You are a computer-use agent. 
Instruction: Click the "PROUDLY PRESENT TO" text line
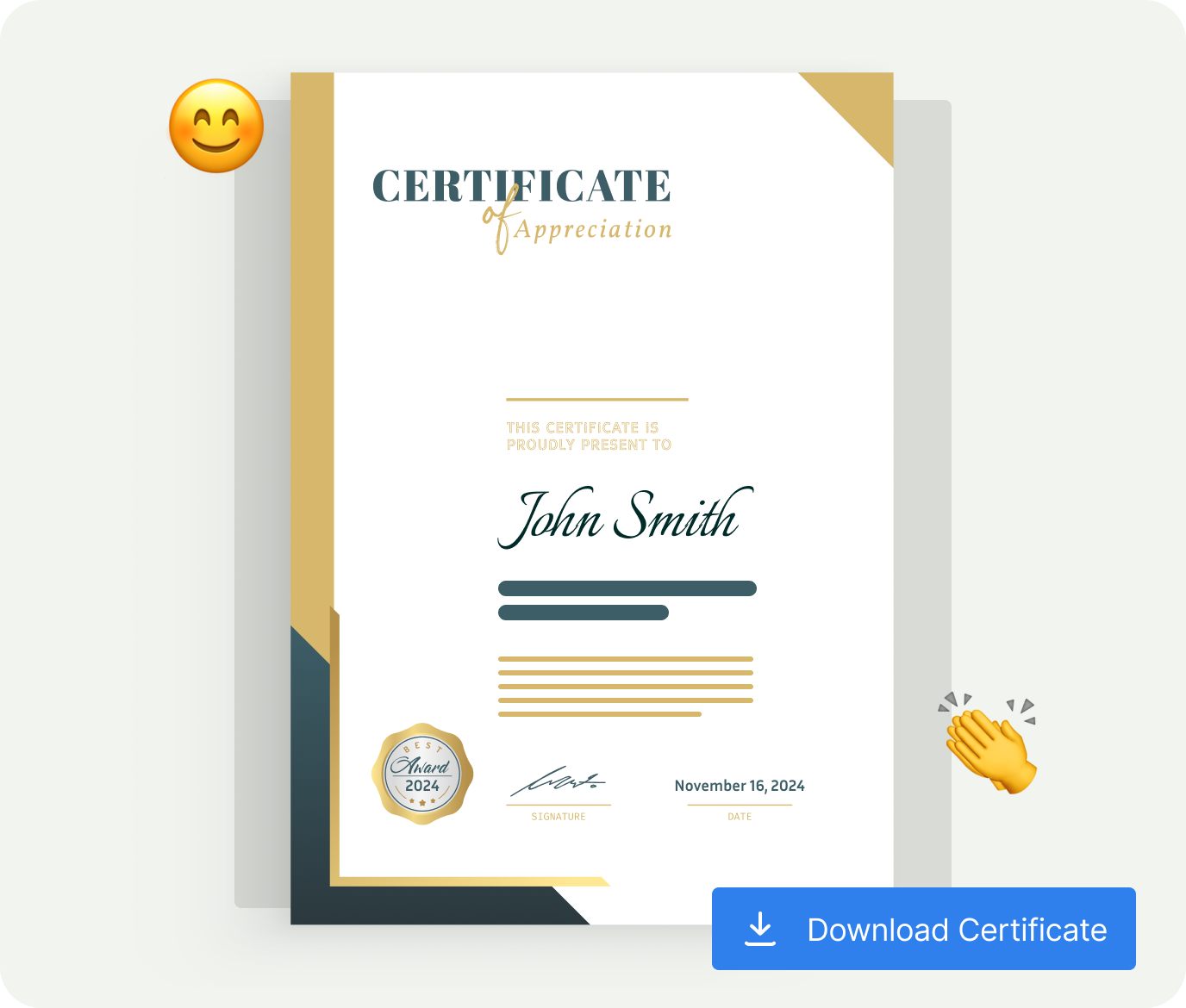pyautogui.click(x=589, y=445)
